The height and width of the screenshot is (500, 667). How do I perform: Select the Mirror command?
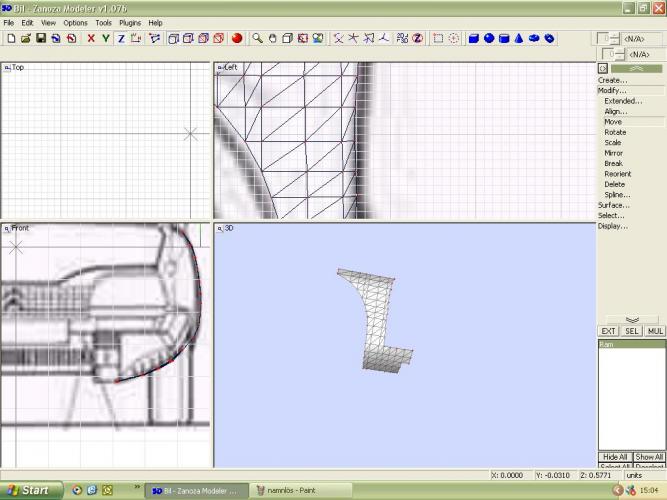click(613, 153)
